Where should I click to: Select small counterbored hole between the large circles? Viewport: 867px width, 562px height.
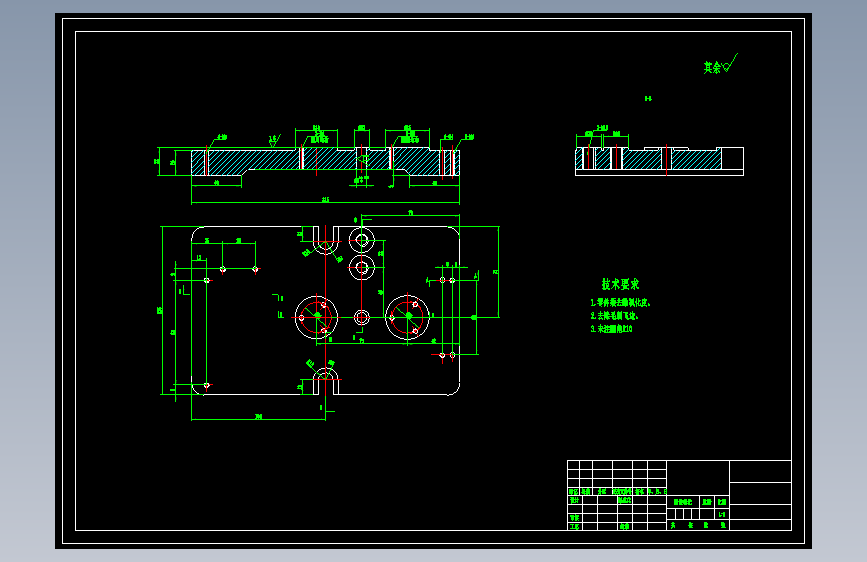362,318
